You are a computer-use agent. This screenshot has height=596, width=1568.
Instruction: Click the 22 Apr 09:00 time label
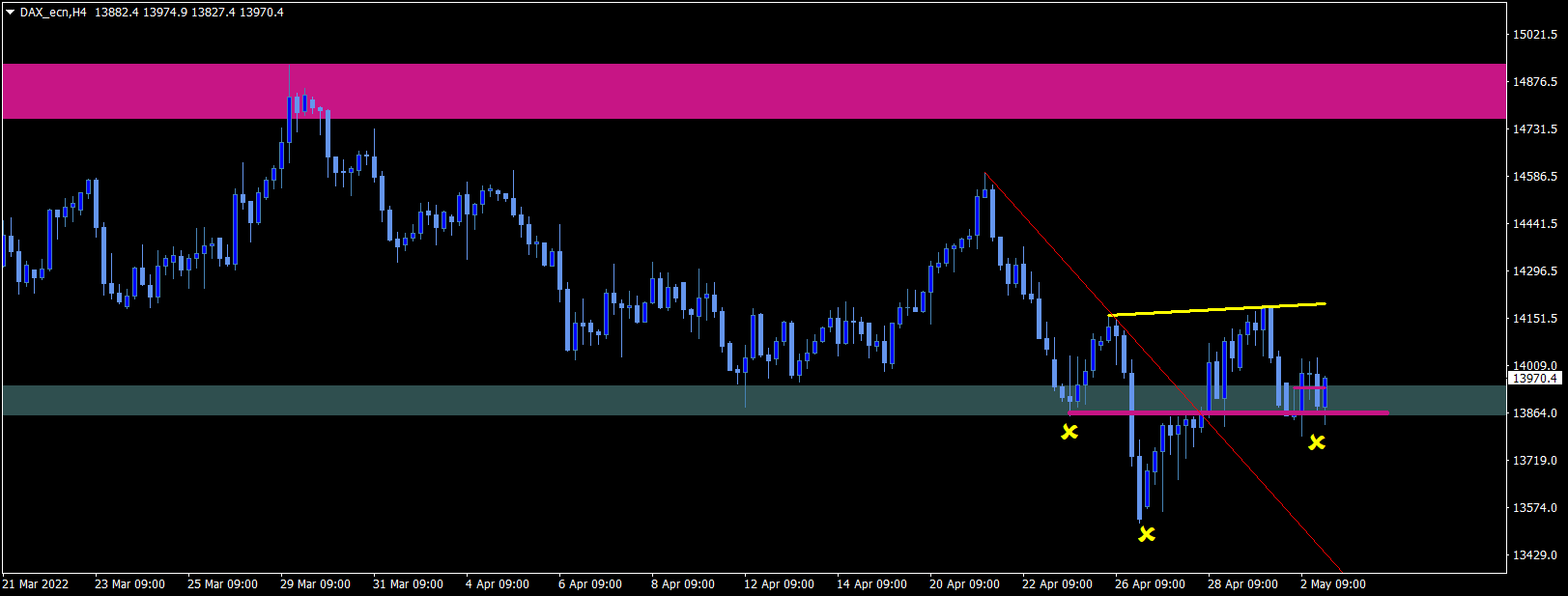pos(1057,584)
